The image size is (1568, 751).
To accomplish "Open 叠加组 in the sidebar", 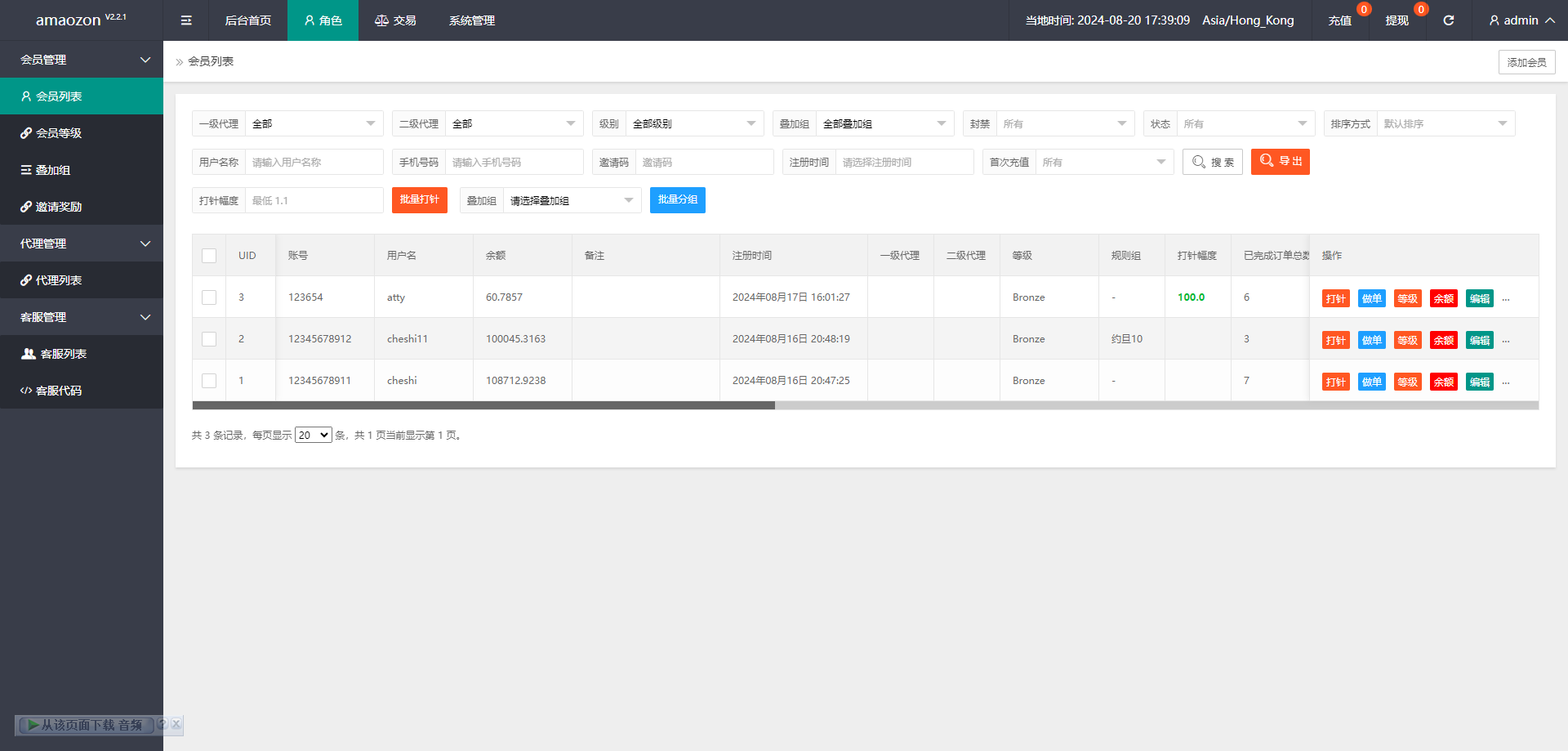I will point(53,170).
